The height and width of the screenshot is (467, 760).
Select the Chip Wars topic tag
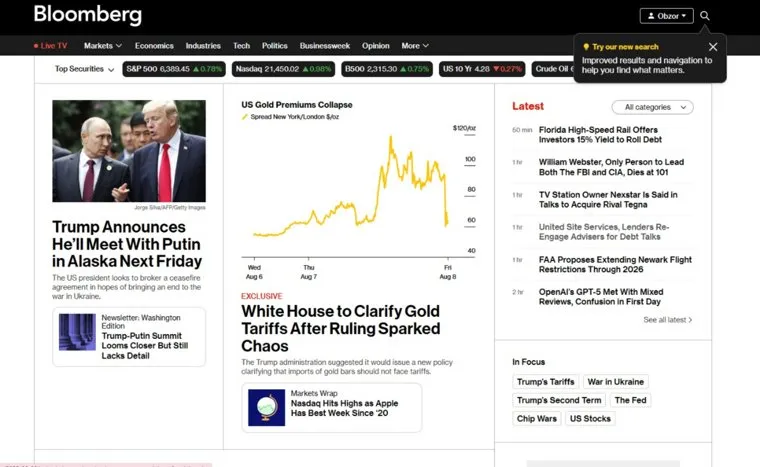pyautogui.click(x=536, y=418)
